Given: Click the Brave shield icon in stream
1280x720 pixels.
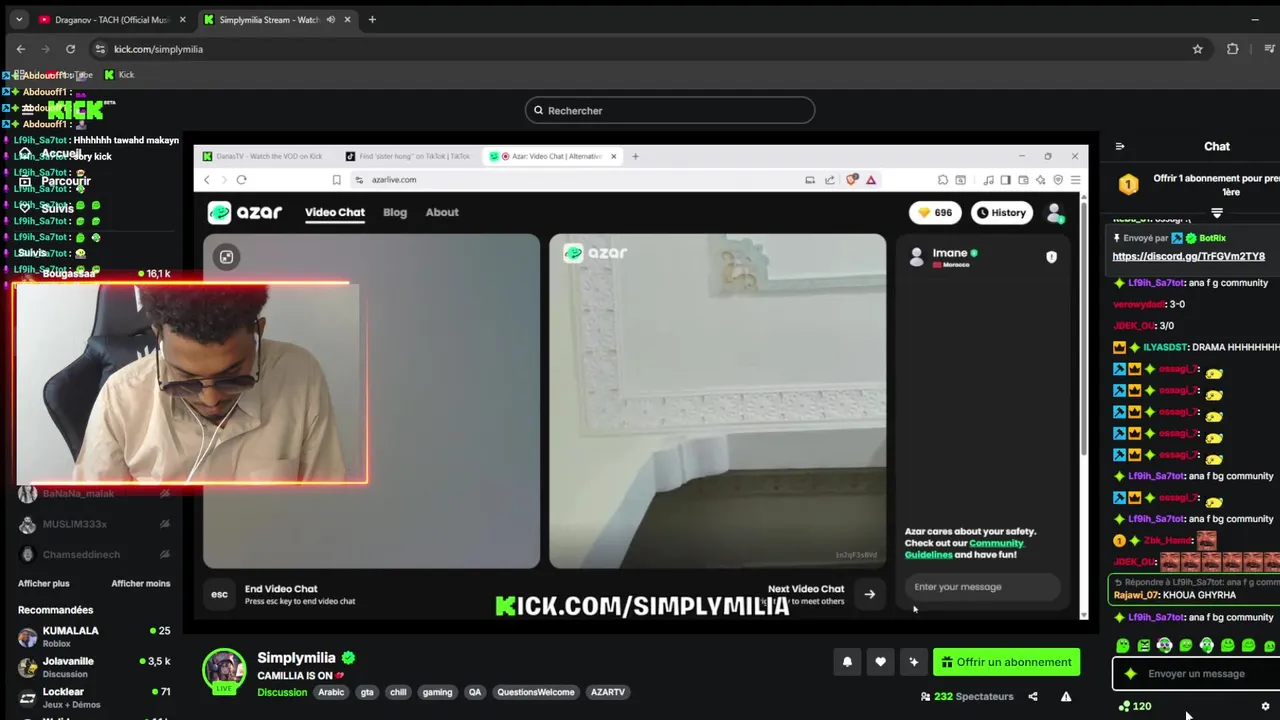Looking at the screenshot, I should [853, 180].
